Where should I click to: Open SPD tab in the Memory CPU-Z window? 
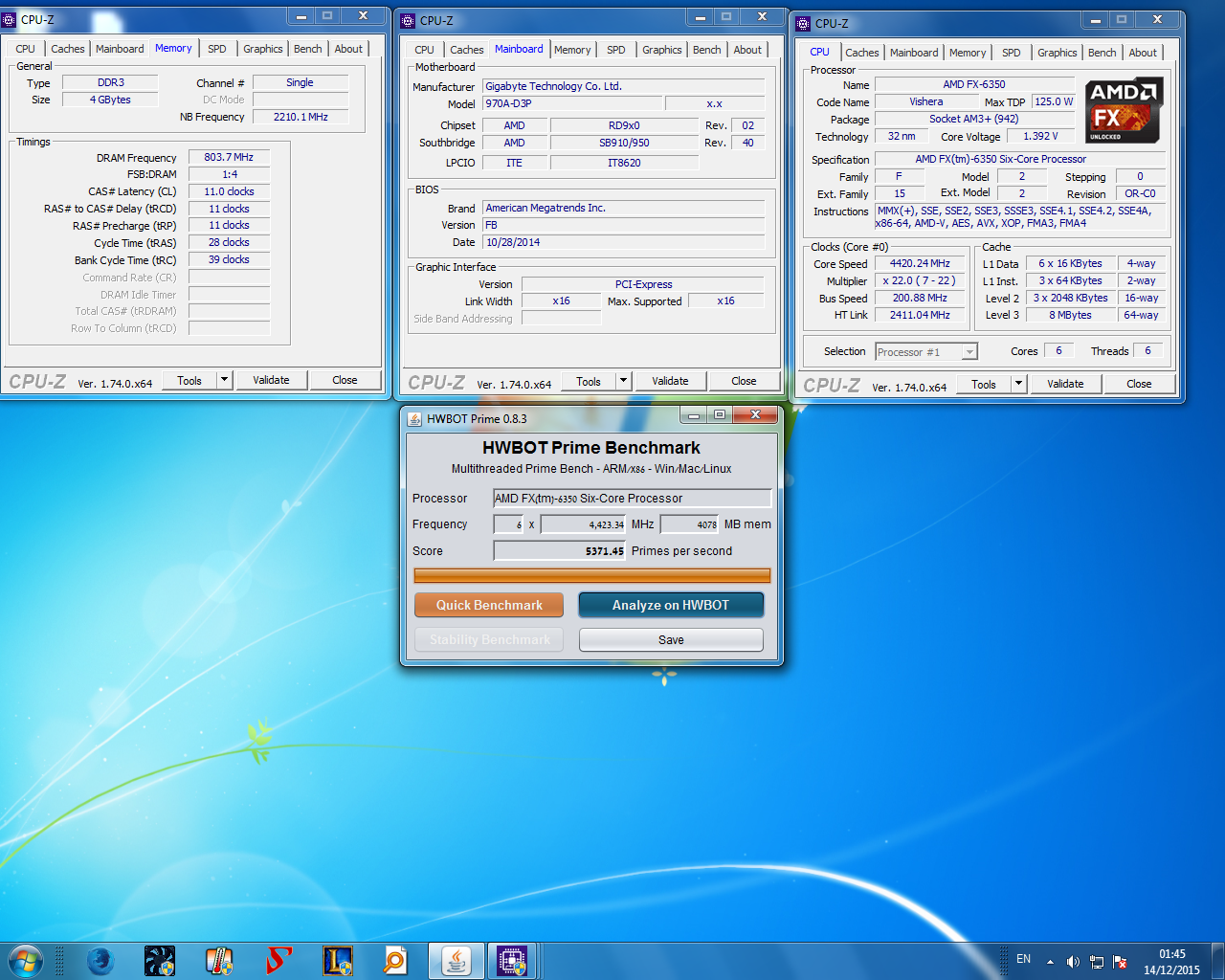(217, 49)
